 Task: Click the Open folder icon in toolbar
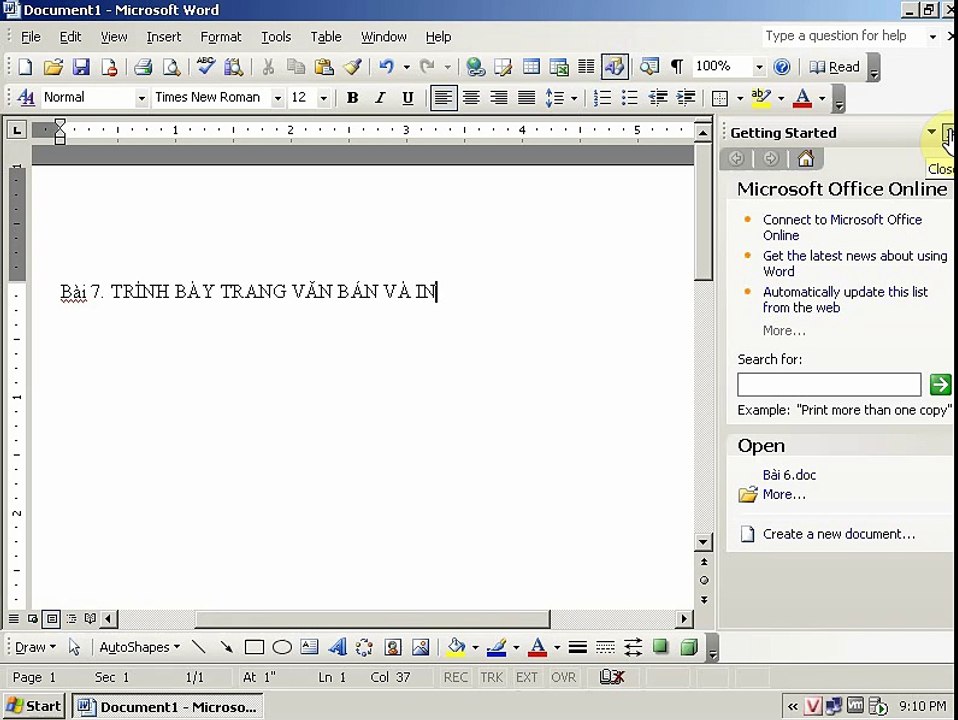click(53, 67)
